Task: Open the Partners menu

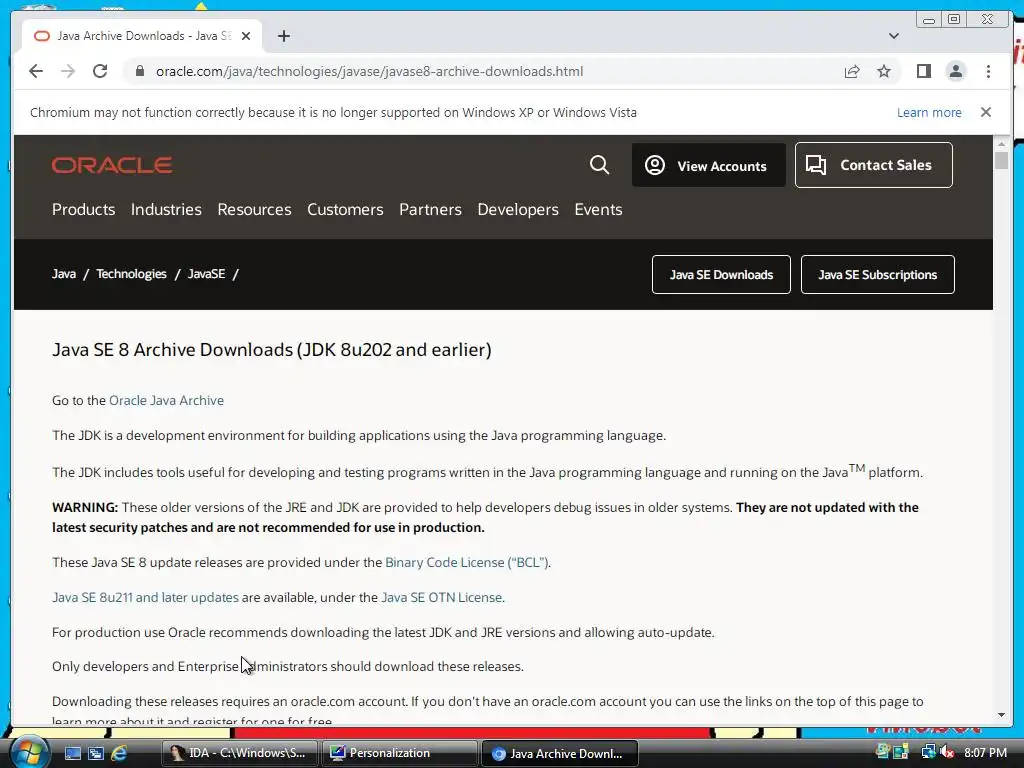Action: [430, 210]
